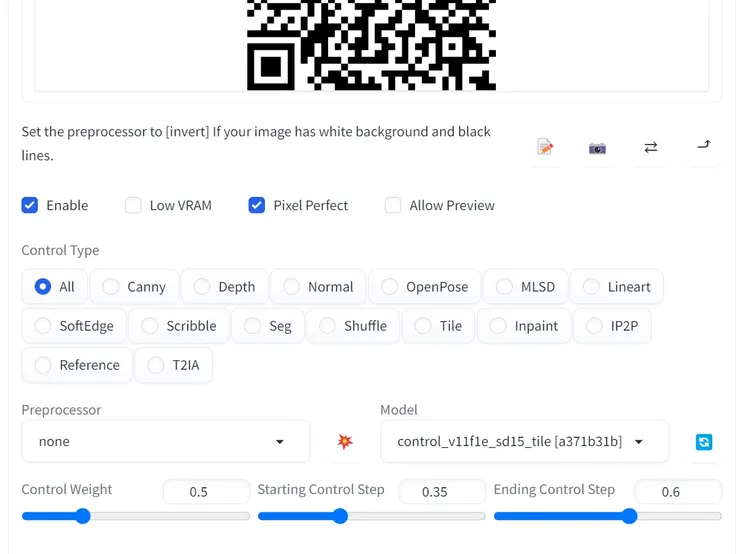The width and height of the screenshot is (740, 554).
Task: Uncheck the Pixel Perfect checkbox
Action: click(x=257, y=205)
